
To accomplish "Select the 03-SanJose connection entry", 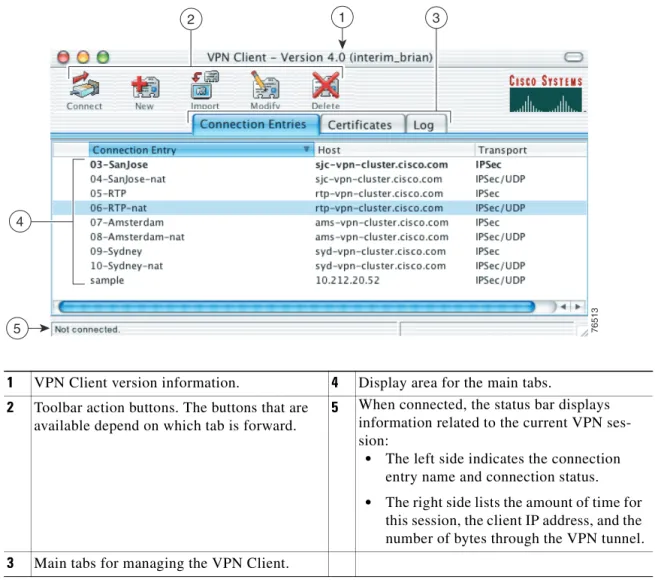I will 319,165.
